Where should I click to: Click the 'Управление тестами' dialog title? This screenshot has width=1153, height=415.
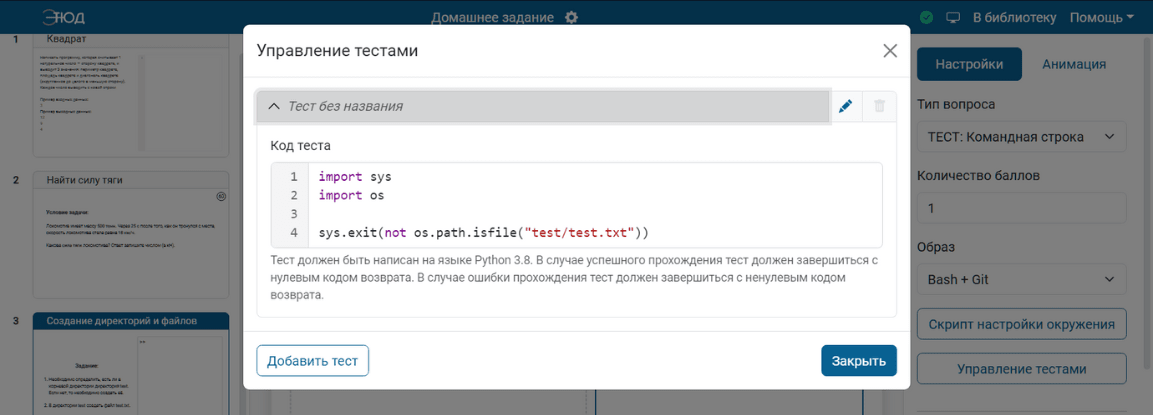(338, 51)
